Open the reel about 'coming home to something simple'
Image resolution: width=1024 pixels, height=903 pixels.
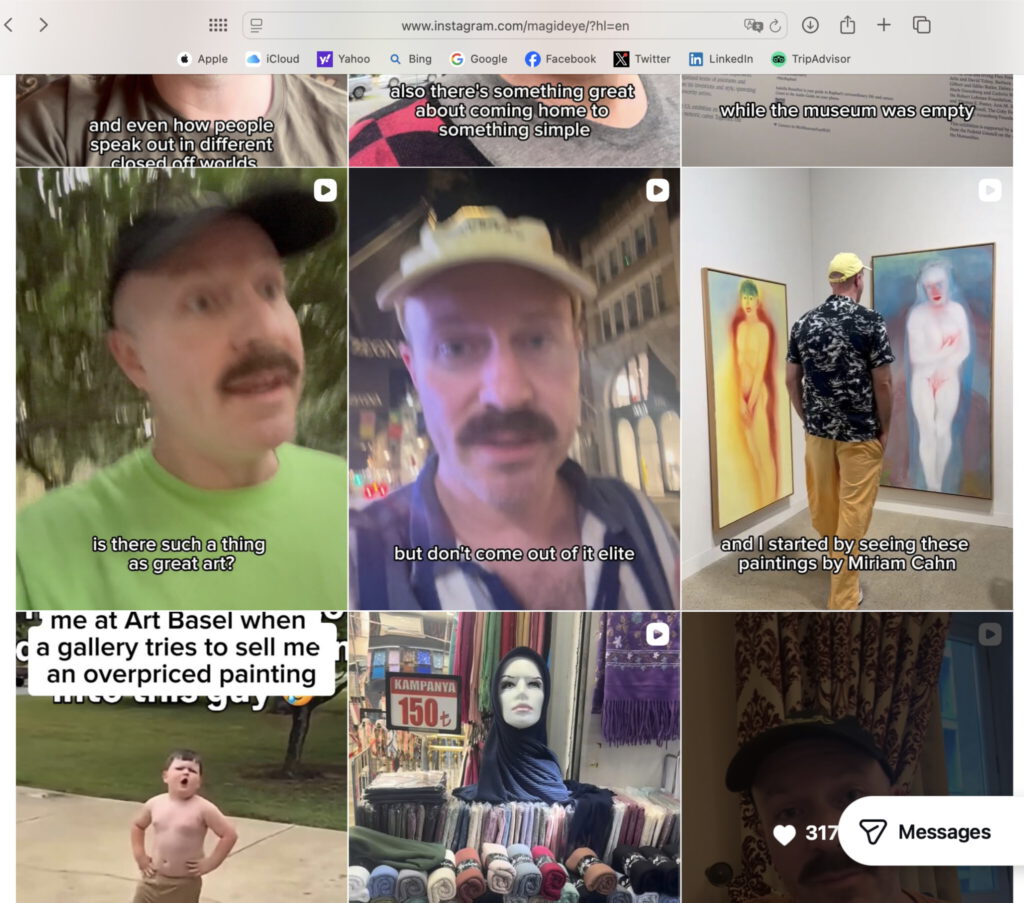tap(514, 120)
